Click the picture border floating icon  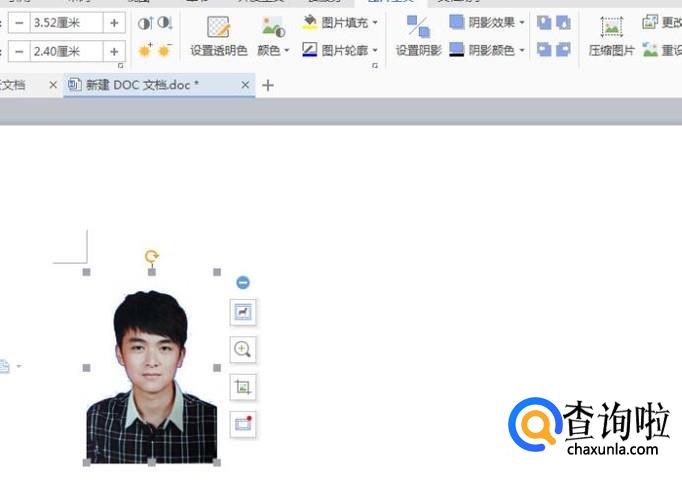coord(243,424)
